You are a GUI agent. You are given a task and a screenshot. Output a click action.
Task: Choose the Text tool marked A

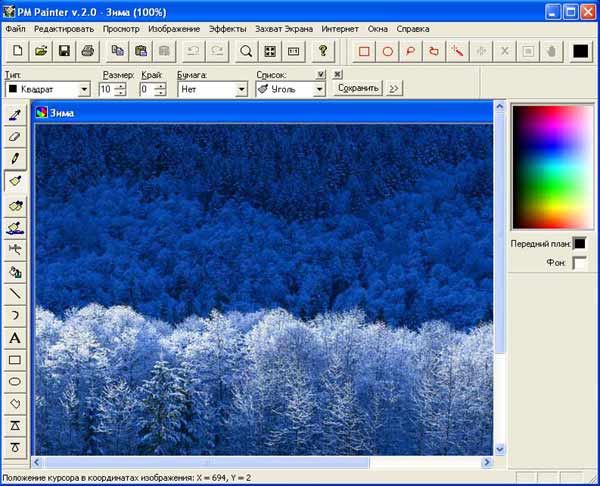pyautogui.click(x=15, y=338)
